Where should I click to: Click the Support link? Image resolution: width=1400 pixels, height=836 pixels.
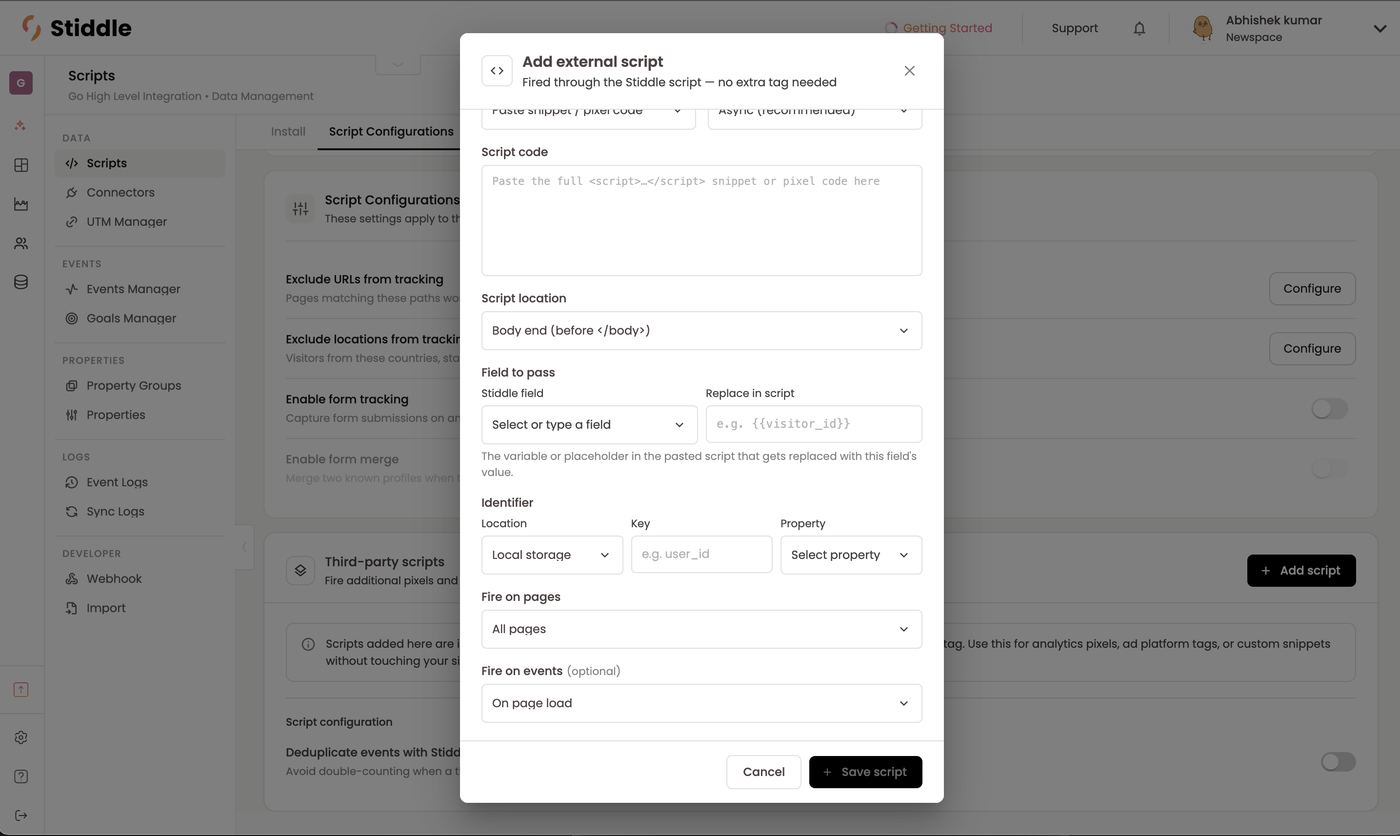tap(1075, 28)
